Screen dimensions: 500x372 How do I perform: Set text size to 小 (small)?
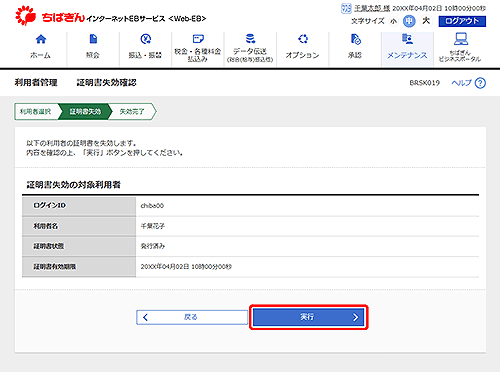[394, 21]
